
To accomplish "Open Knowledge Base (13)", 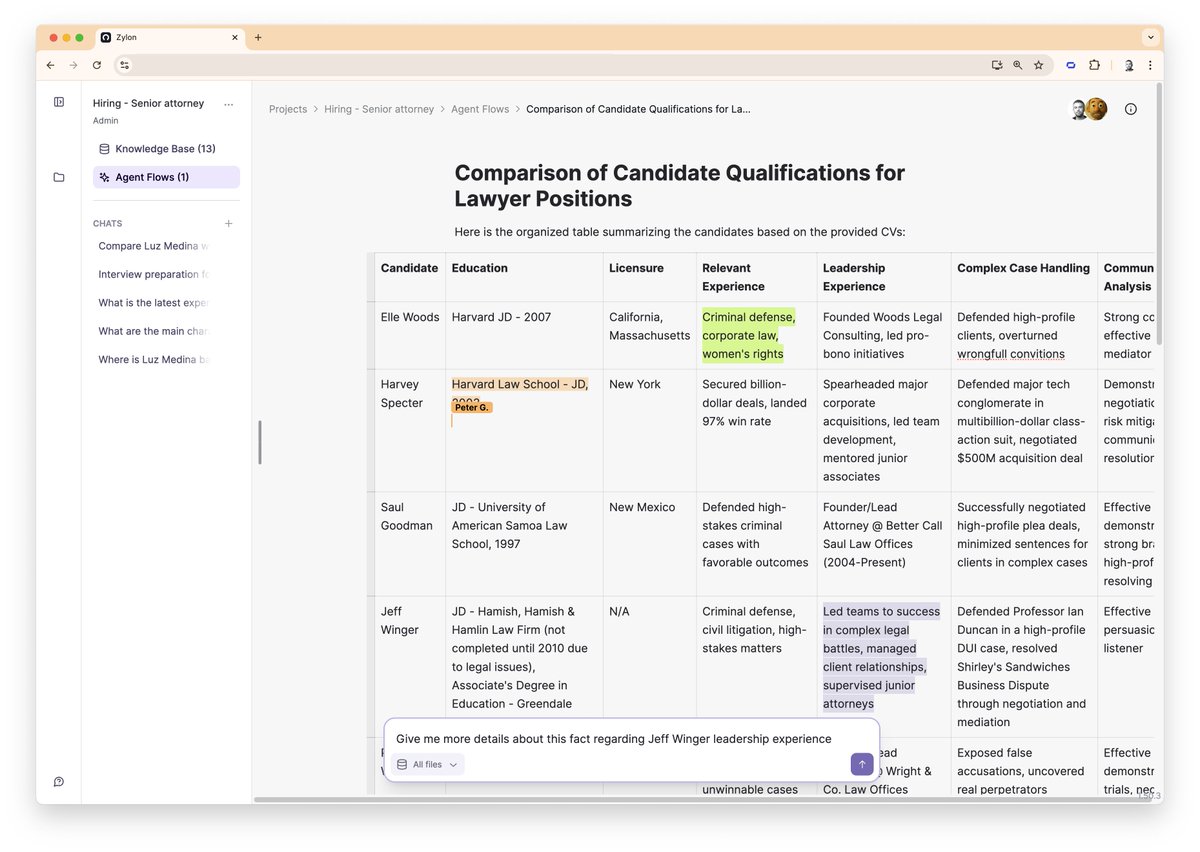I will tap(166, 149).
